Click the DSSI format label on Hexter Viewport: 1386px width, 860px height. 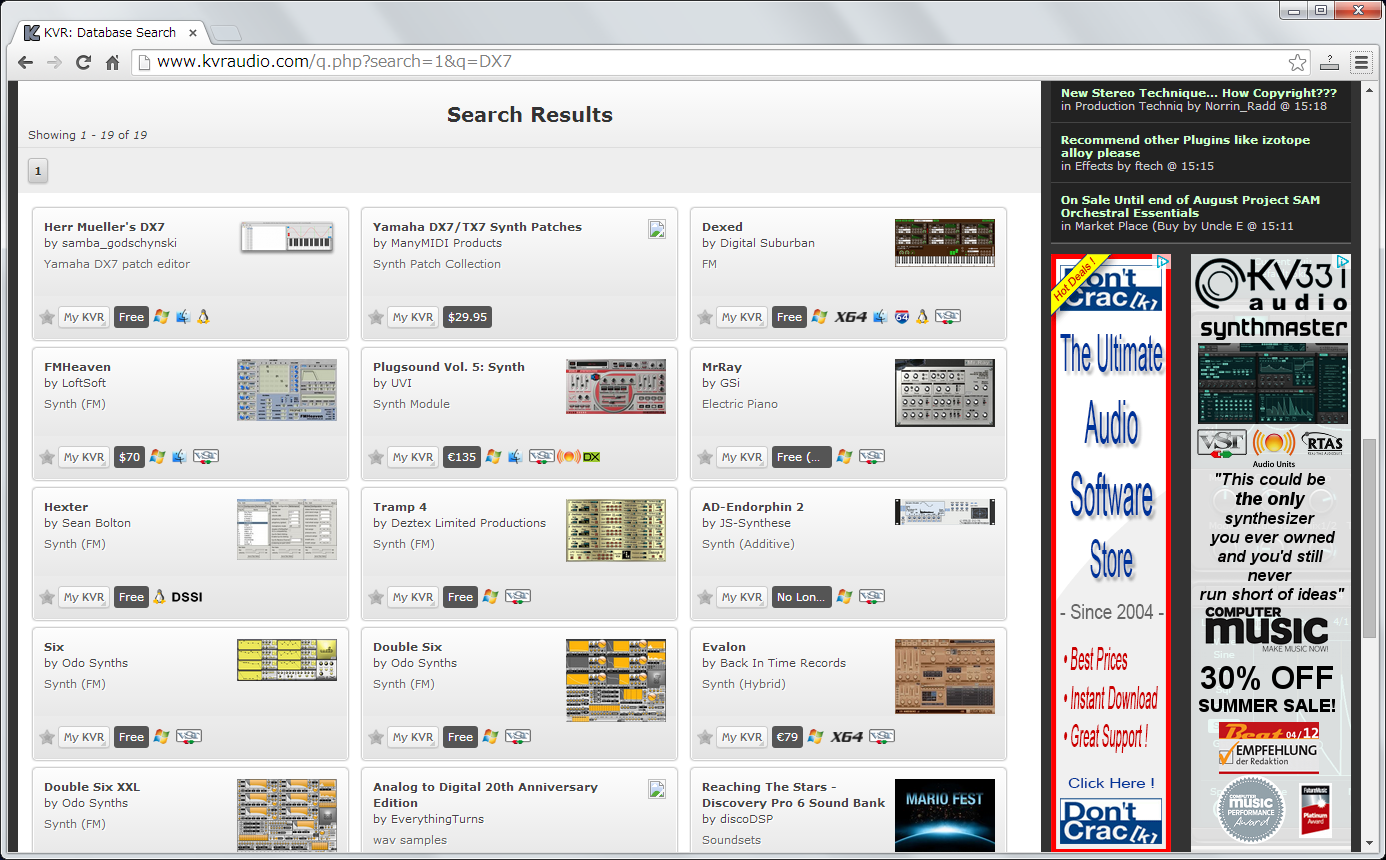(x=187, y=597)
